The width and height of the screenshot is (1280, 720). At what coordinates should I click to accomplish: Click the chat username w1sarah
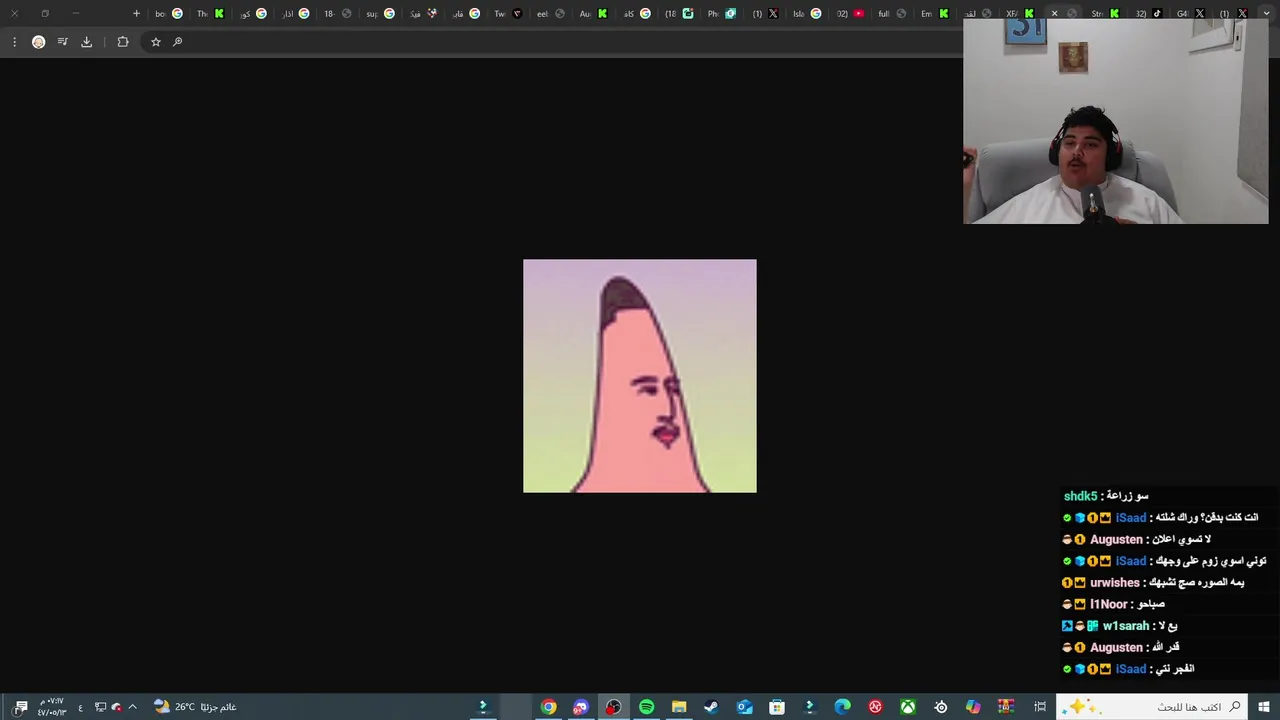(x=1126, y=626)
